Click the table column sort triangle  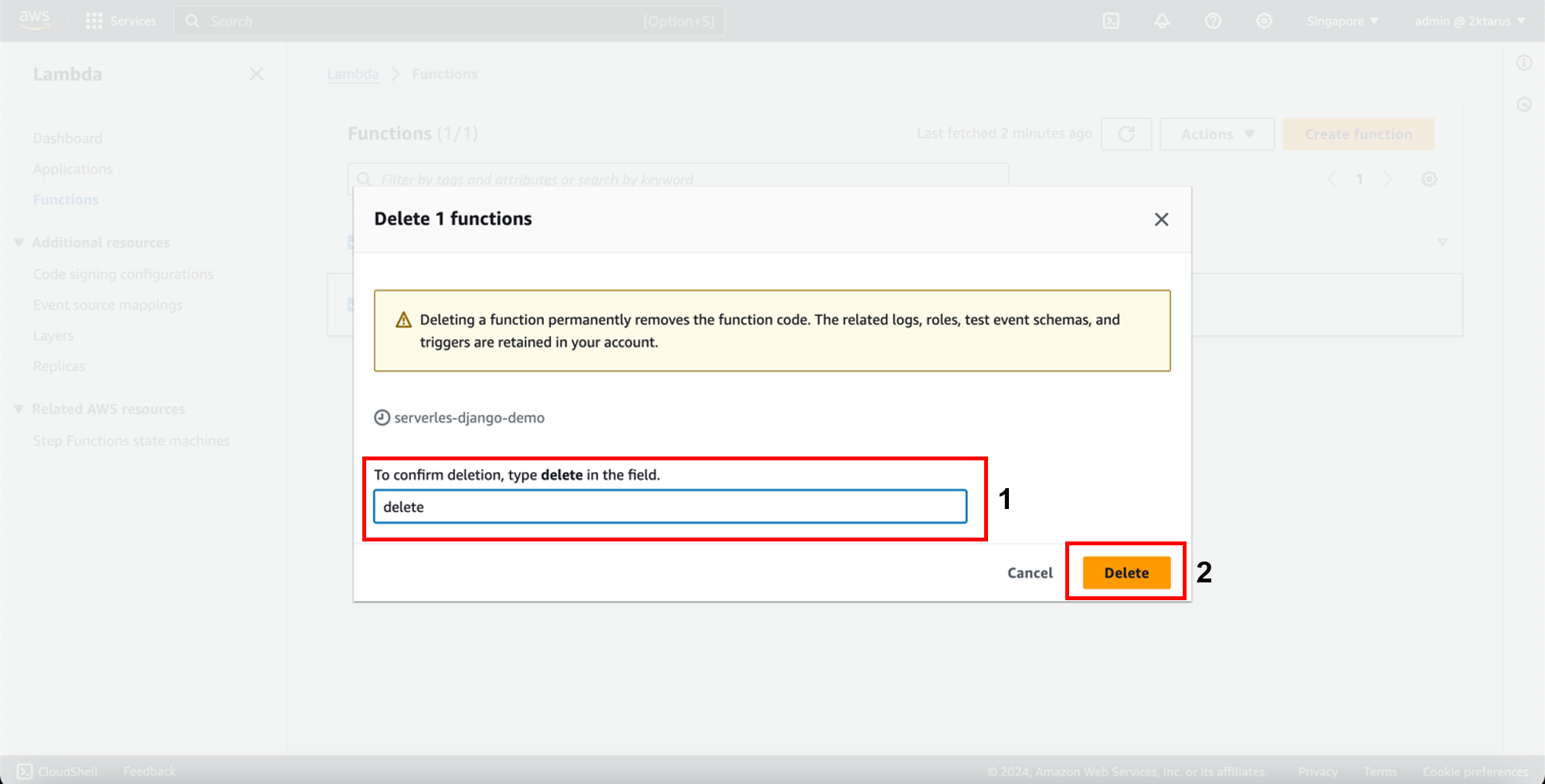(1442, 243)
